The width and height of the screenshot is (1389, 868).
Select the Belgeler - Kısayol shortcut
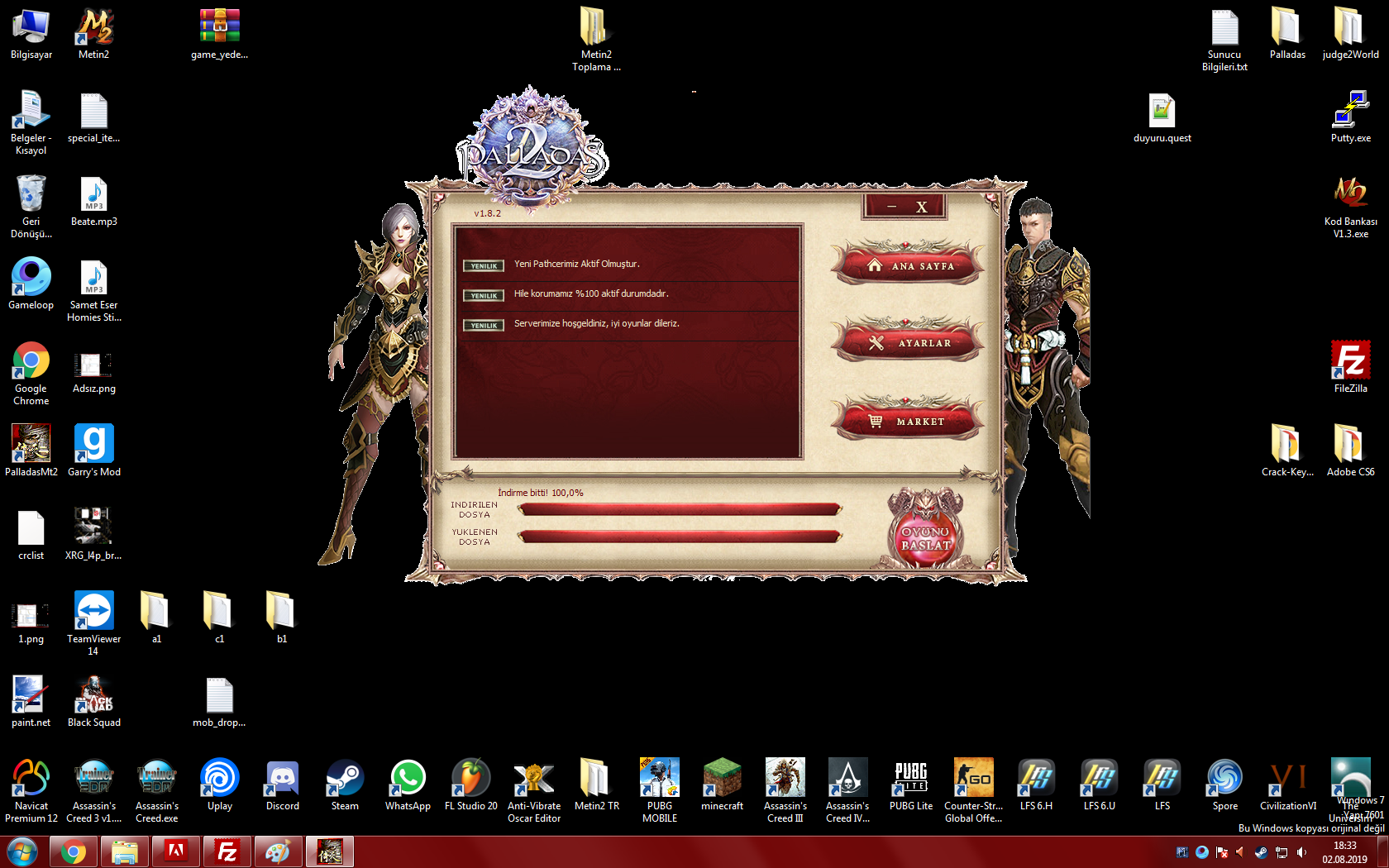31,123
